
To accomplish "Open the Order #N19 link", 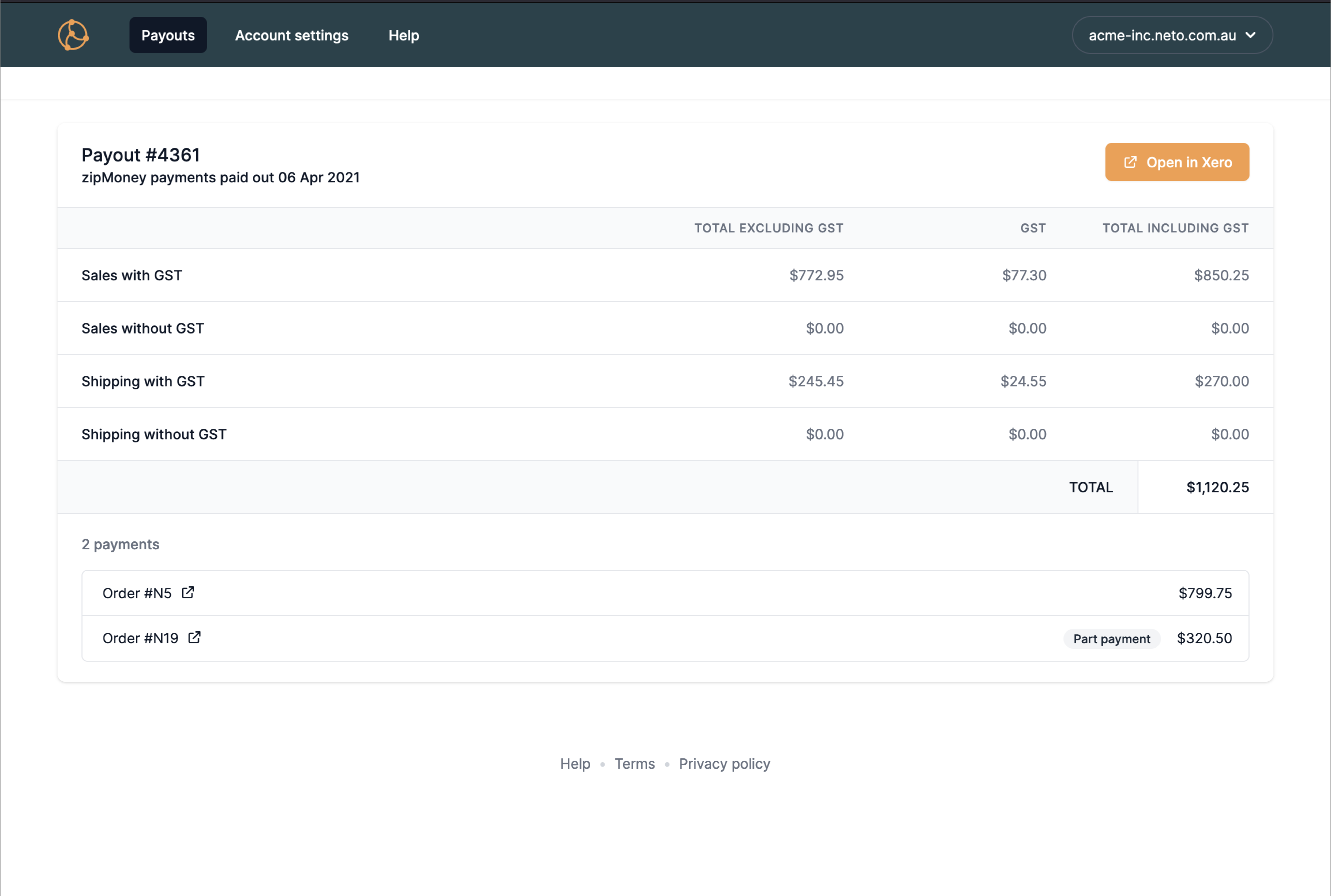I will tap(141, 638).
